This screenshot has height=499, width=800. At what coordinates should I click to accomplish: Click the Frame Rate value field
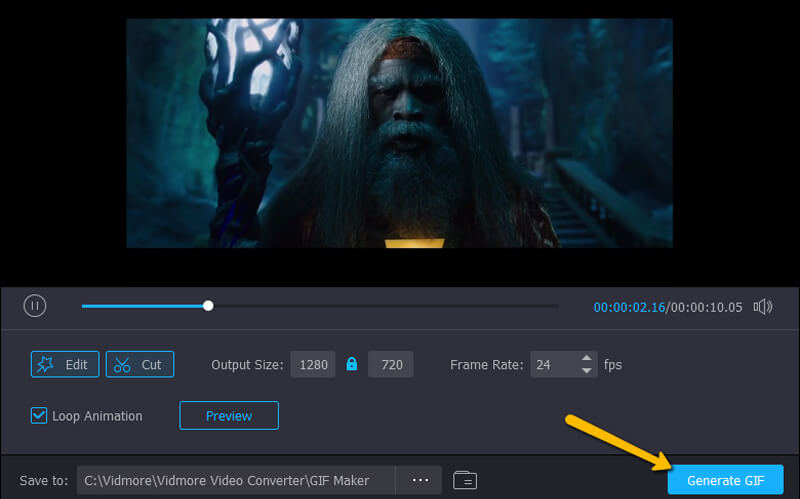pyautogui.click(x=550, y=365)
